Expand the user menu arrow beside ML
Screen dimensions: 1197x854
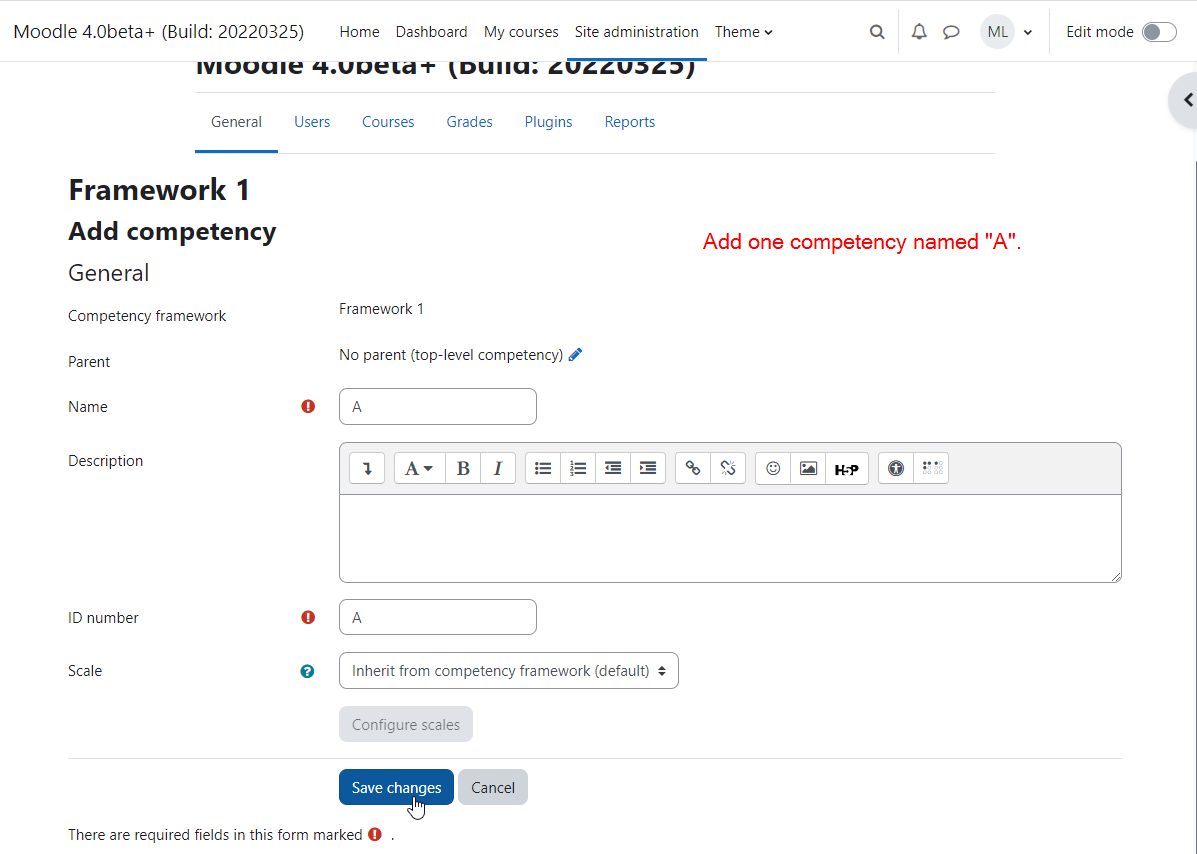1028,33
